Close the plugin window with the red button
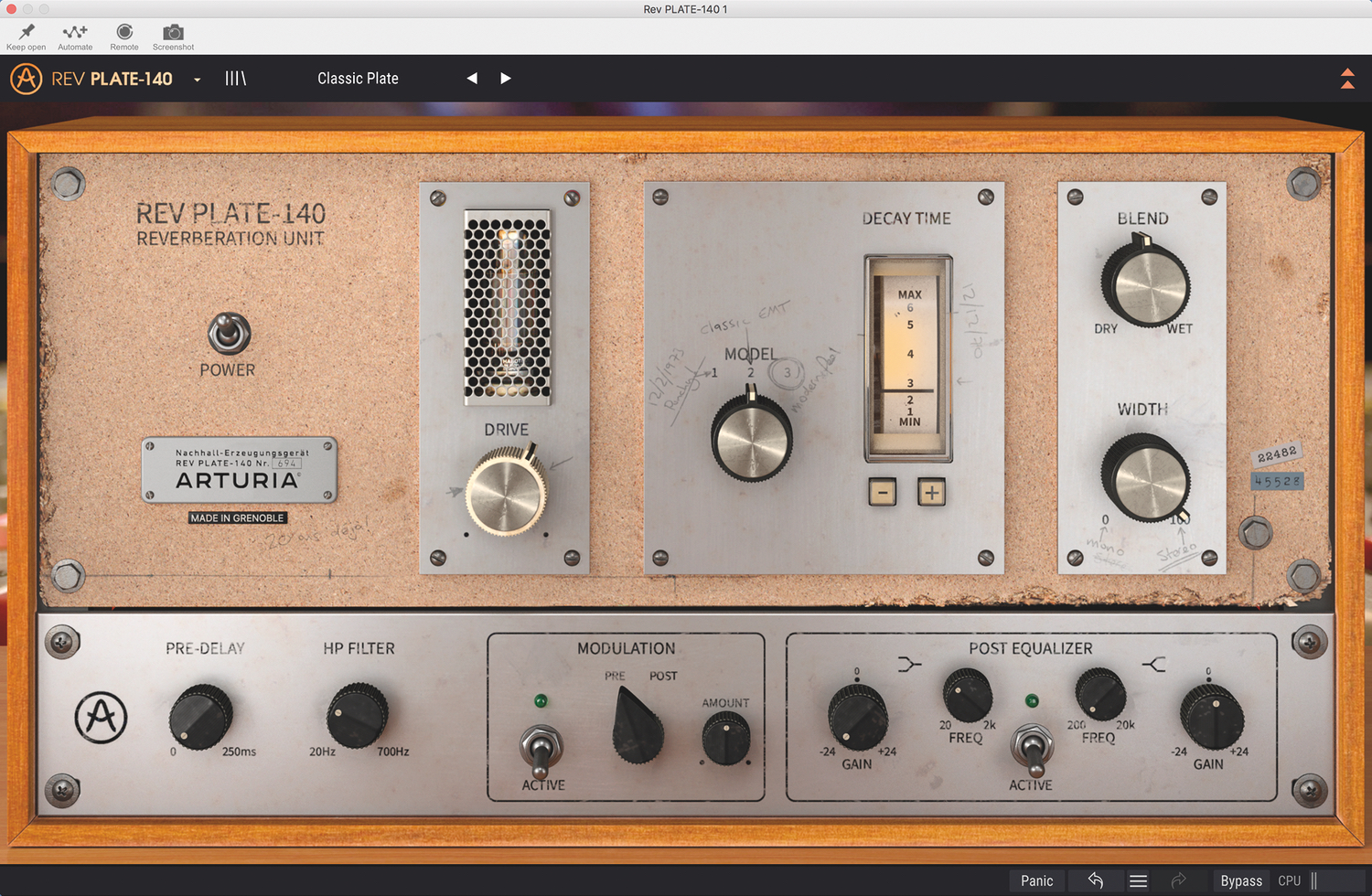Image resolution: width=1372 pixels, height=896 pixels. (11, 9)
